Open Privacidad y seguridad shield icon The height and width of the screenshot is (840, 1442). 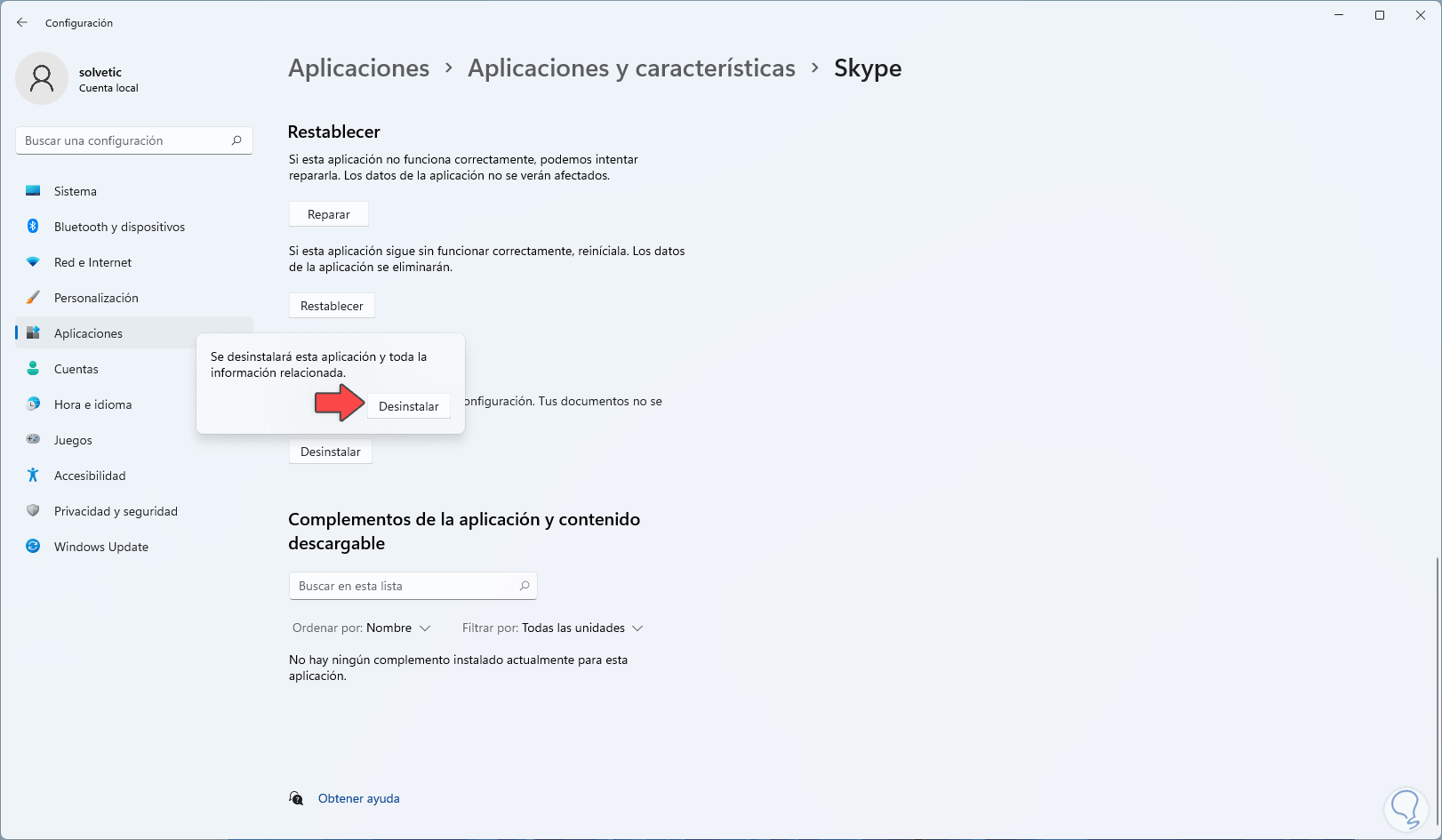pos(33,511)
